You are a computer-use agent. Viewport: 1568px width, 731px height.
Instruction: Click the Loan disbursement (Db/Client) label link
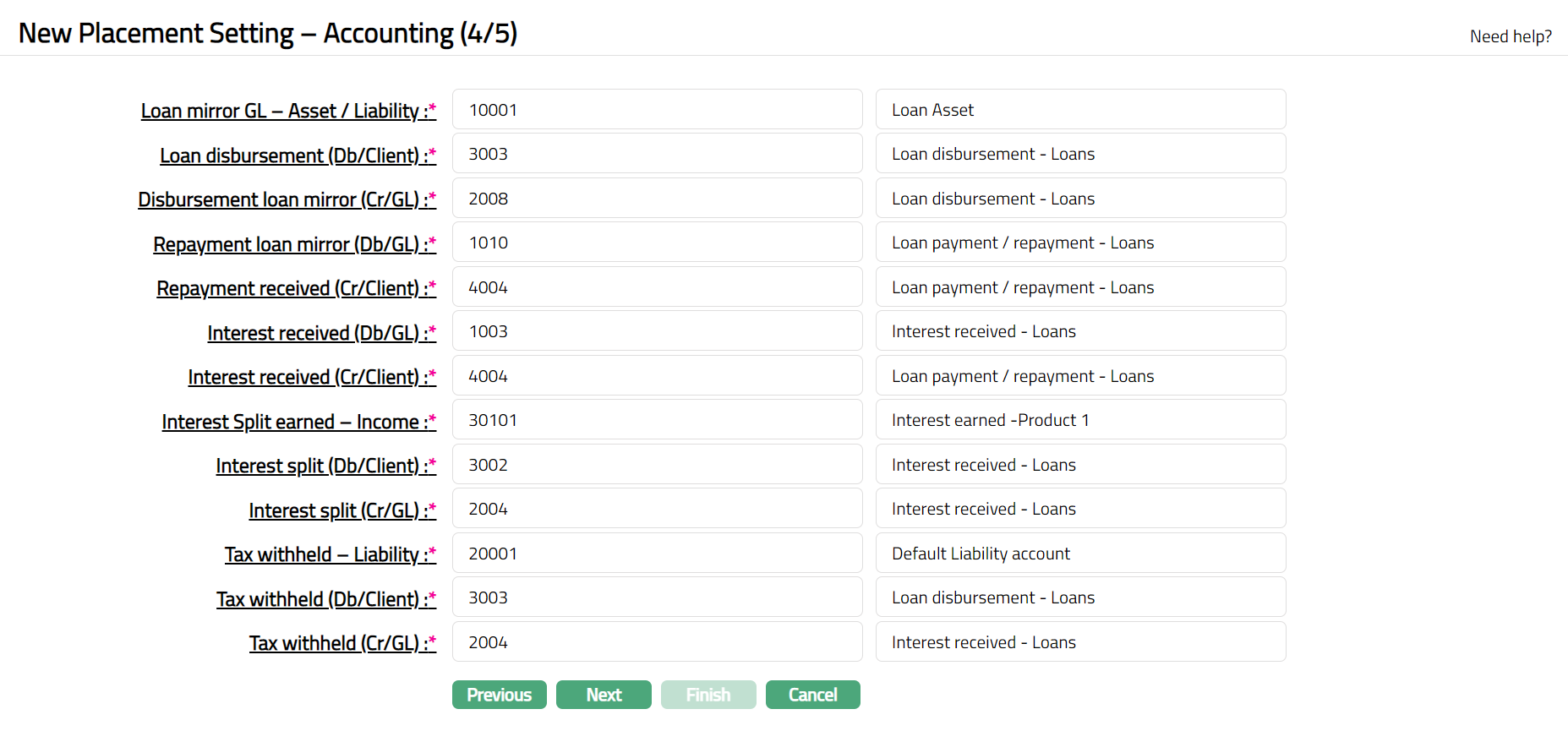(x=297, y=155)
